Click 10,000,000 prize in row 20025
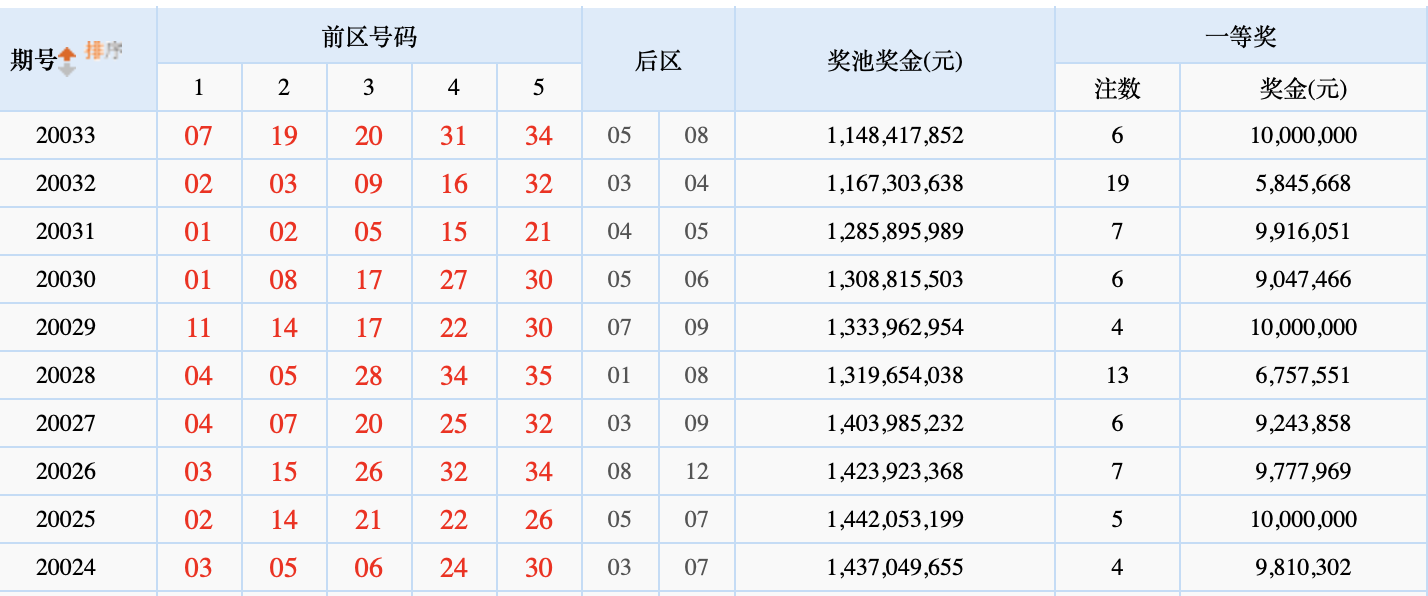This screenshot has height=596, width=1428. [1303, 519]
